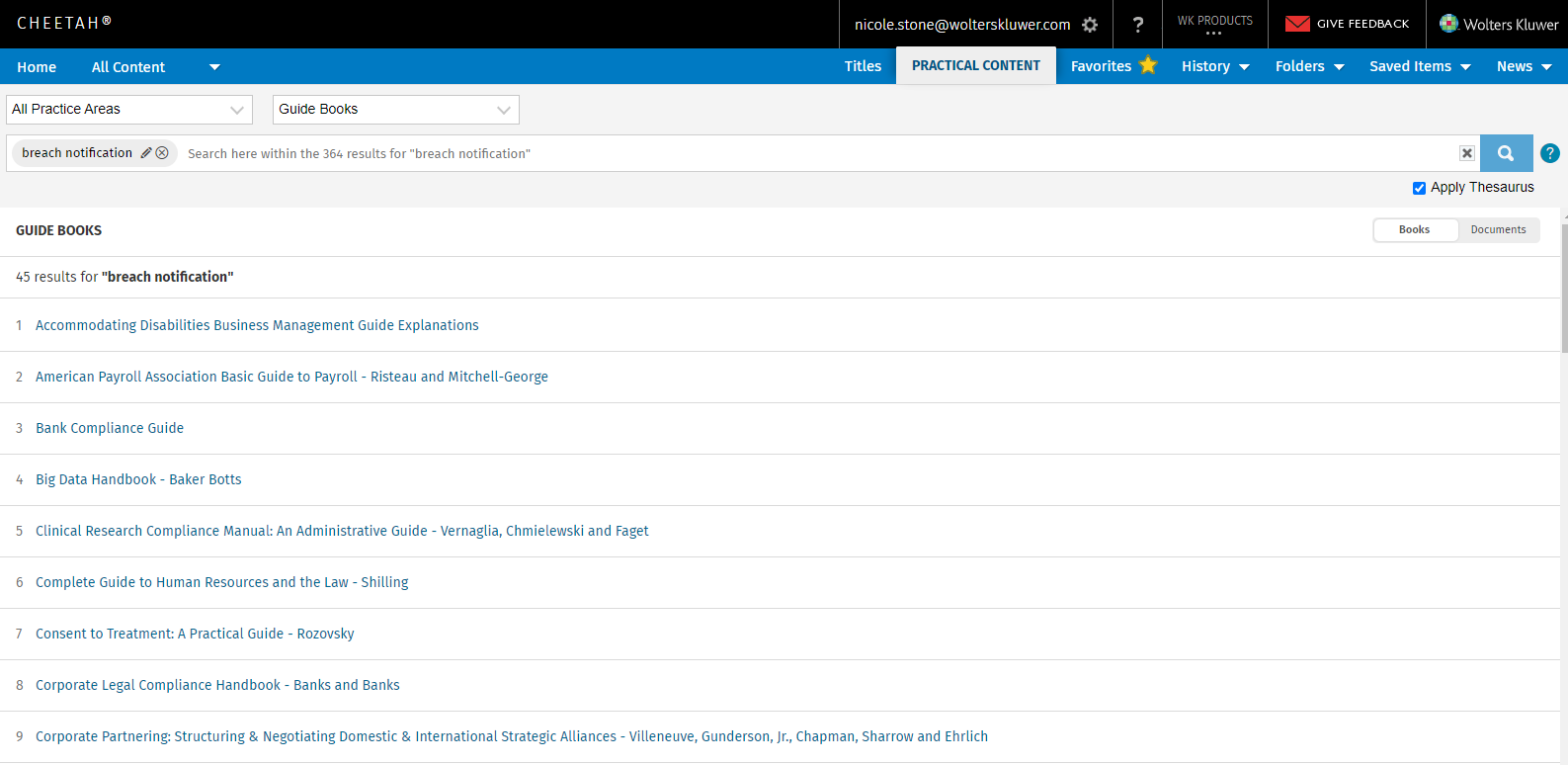Open Big Data Handbook - Baker Botts
The height and width of the screenshot is (765, 1568).
pyautogui.click(x=138, y=479)
